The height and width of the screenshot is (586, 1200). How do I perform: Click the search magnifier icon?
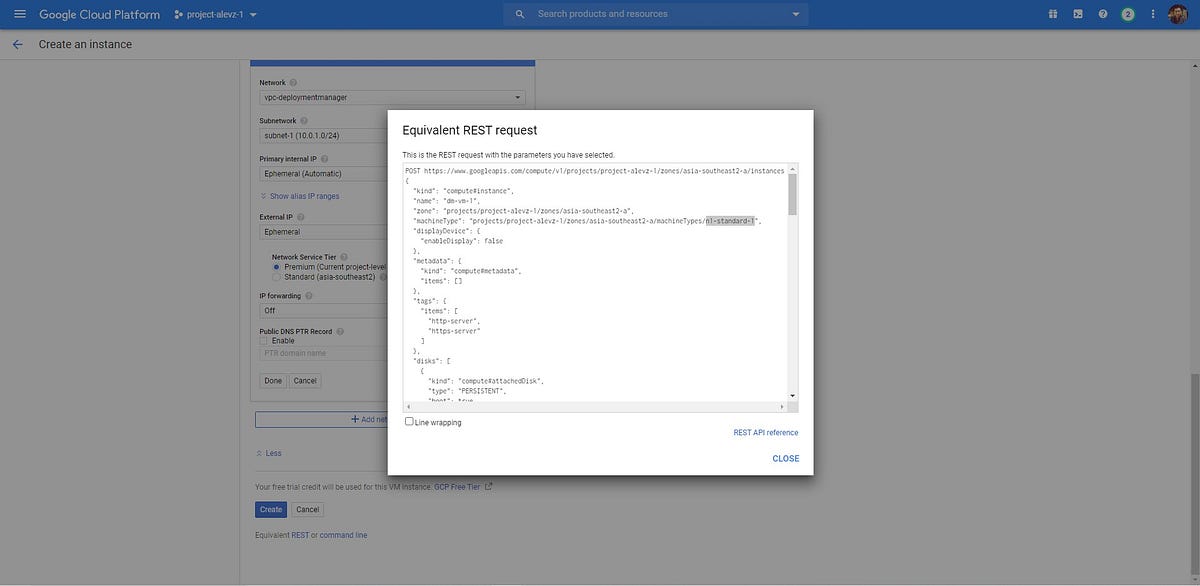[519, 14]
